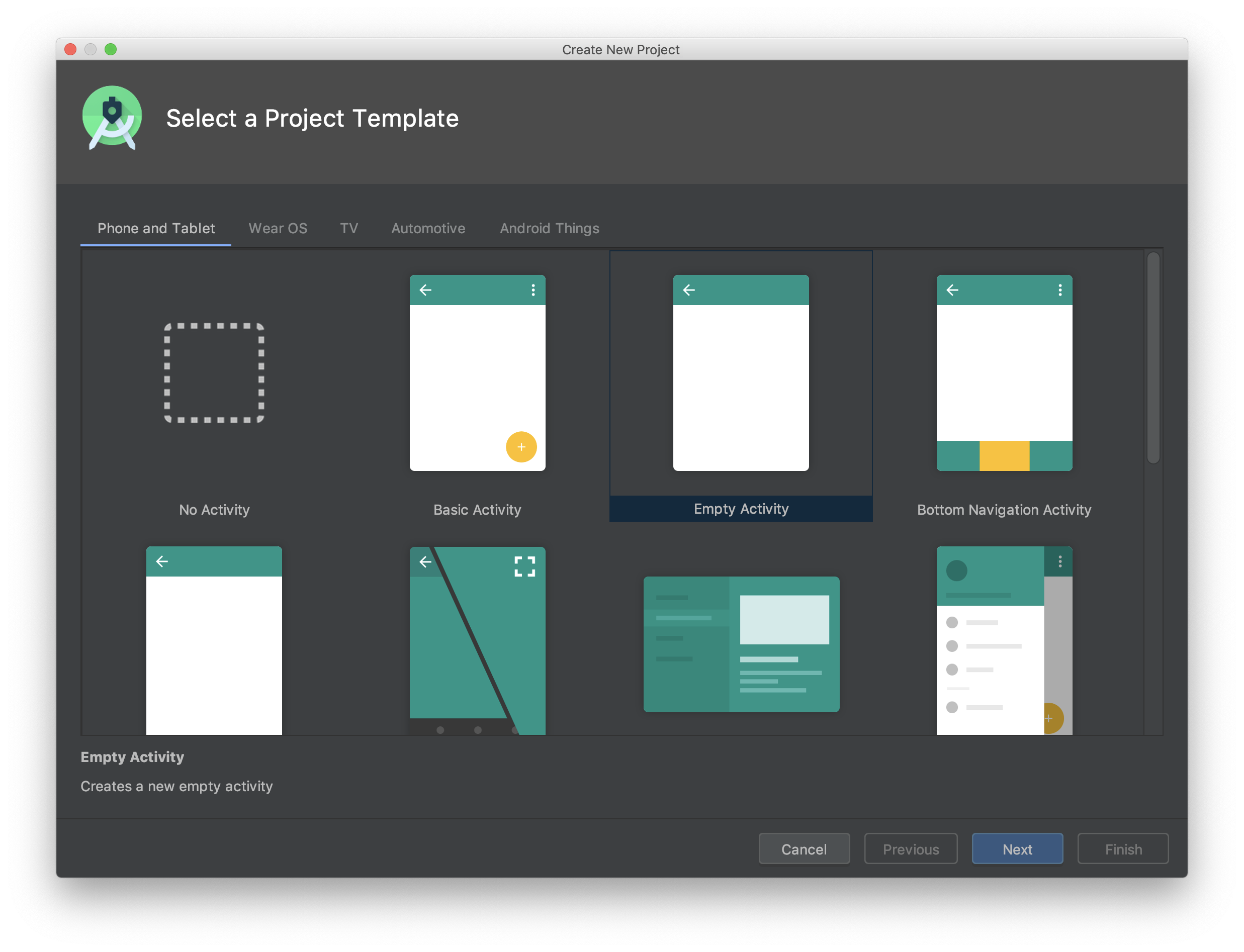Click the yellow bottom navigation bar segment
The height and width of the screenshot is (952, 1244).
[x=1004, y=455]
